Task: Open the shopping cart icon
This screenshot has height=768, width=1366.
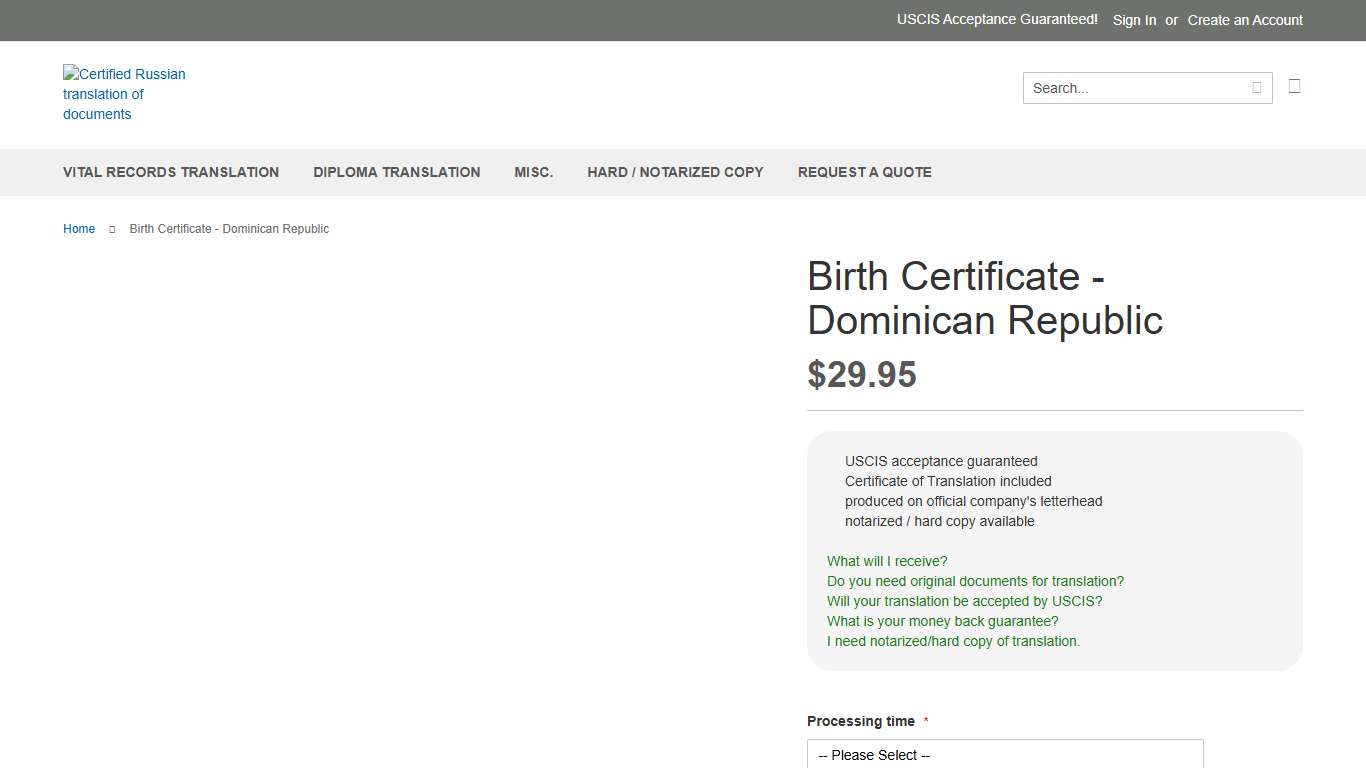Action: (1294, 86)
